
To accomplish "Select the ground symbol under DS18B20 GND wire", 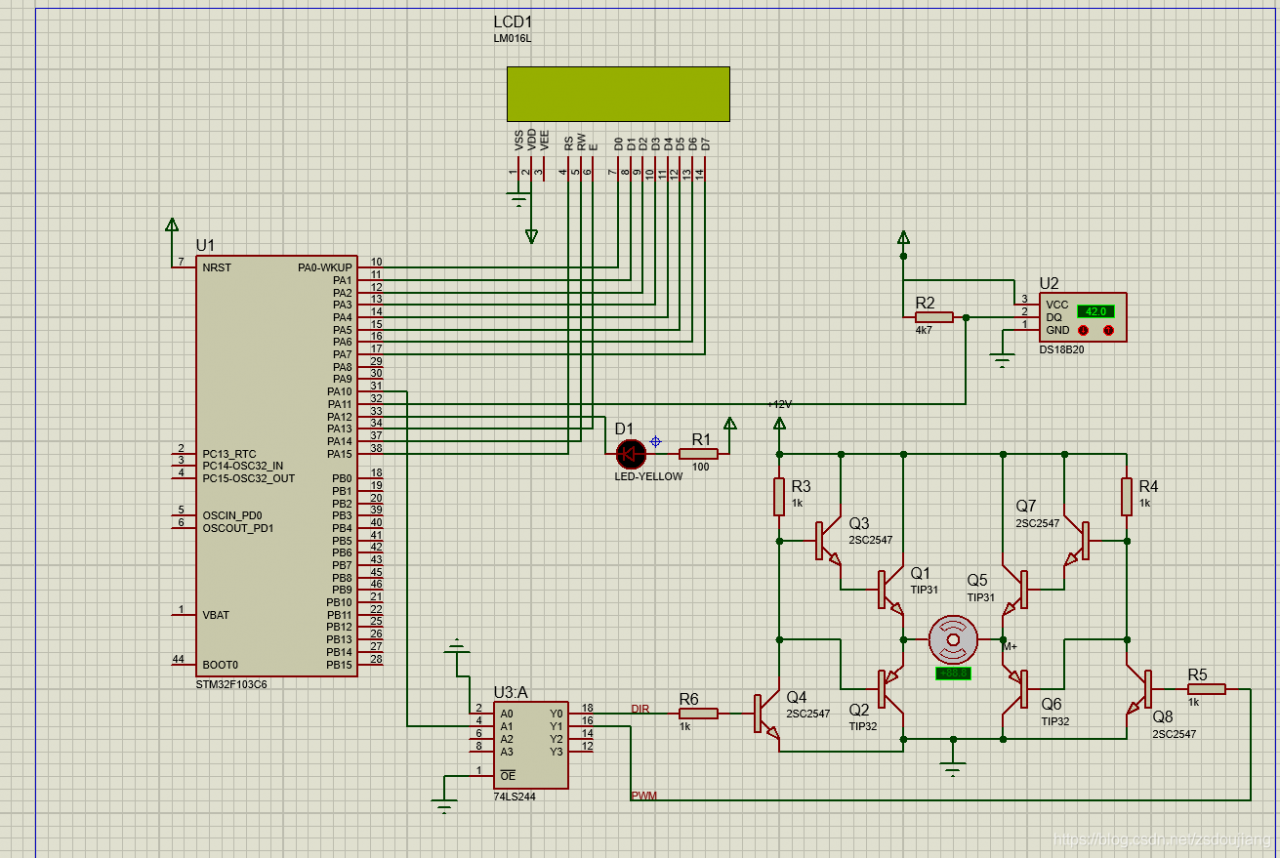I will (x=1004, y=359).
